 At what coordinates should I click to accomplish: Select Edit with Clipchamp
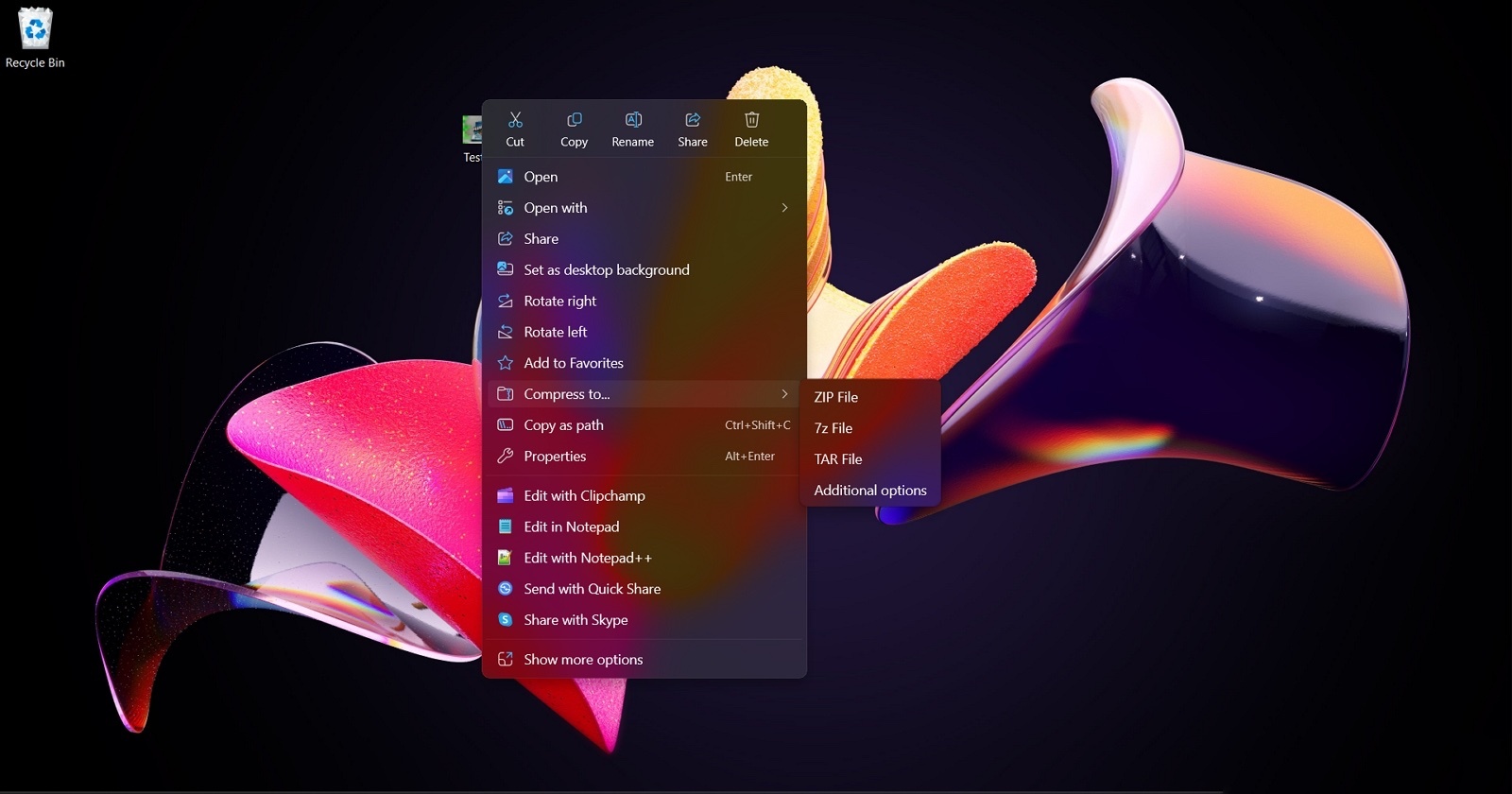click(584, 496)
